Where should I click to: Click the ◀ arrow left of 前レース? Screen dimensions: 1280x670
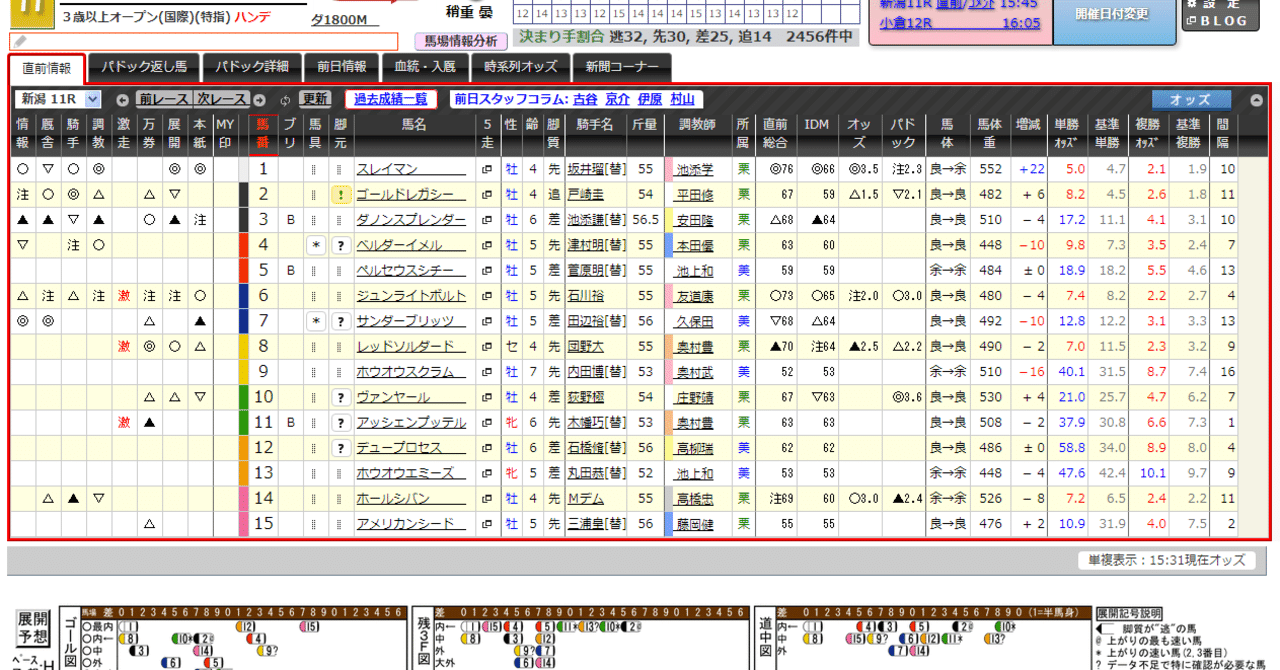122,99
